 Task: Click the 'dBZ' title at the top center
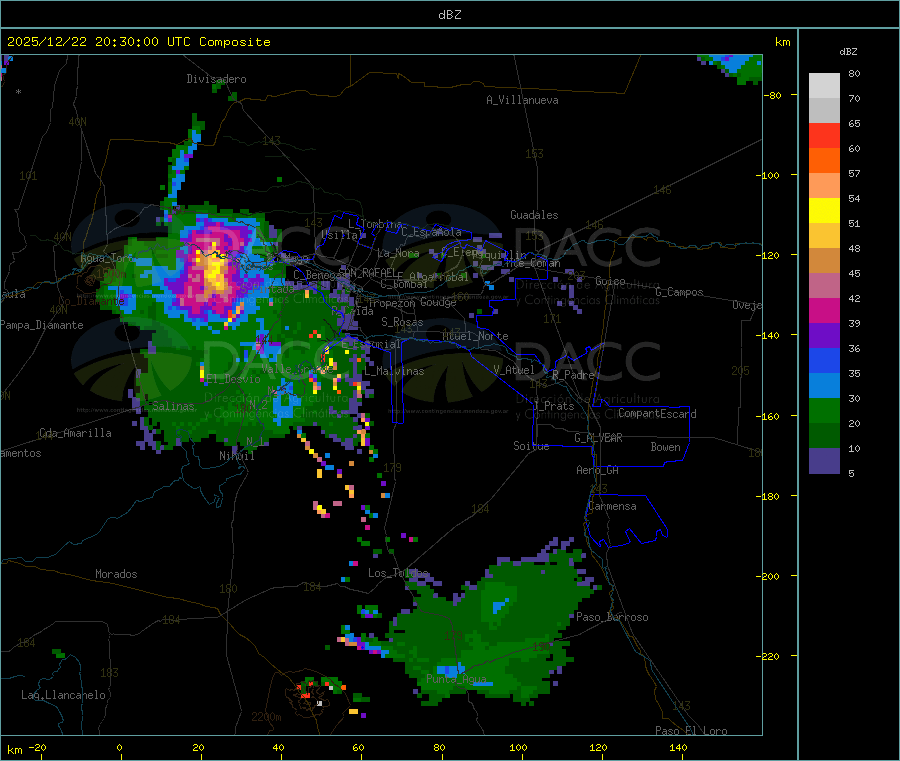coord(449,14)
